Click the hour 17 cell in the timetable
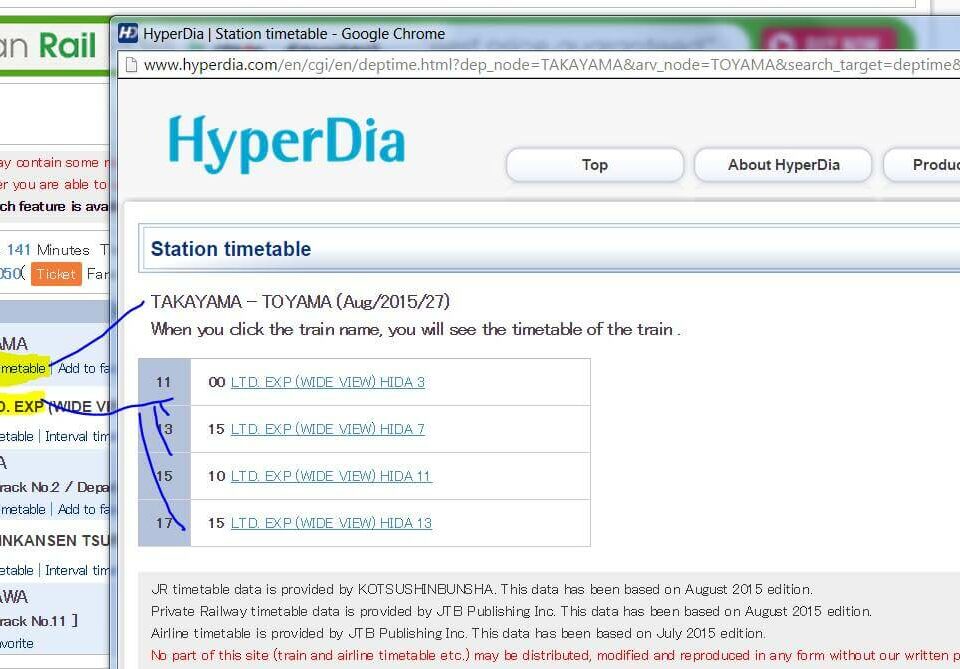 (164, 523)
